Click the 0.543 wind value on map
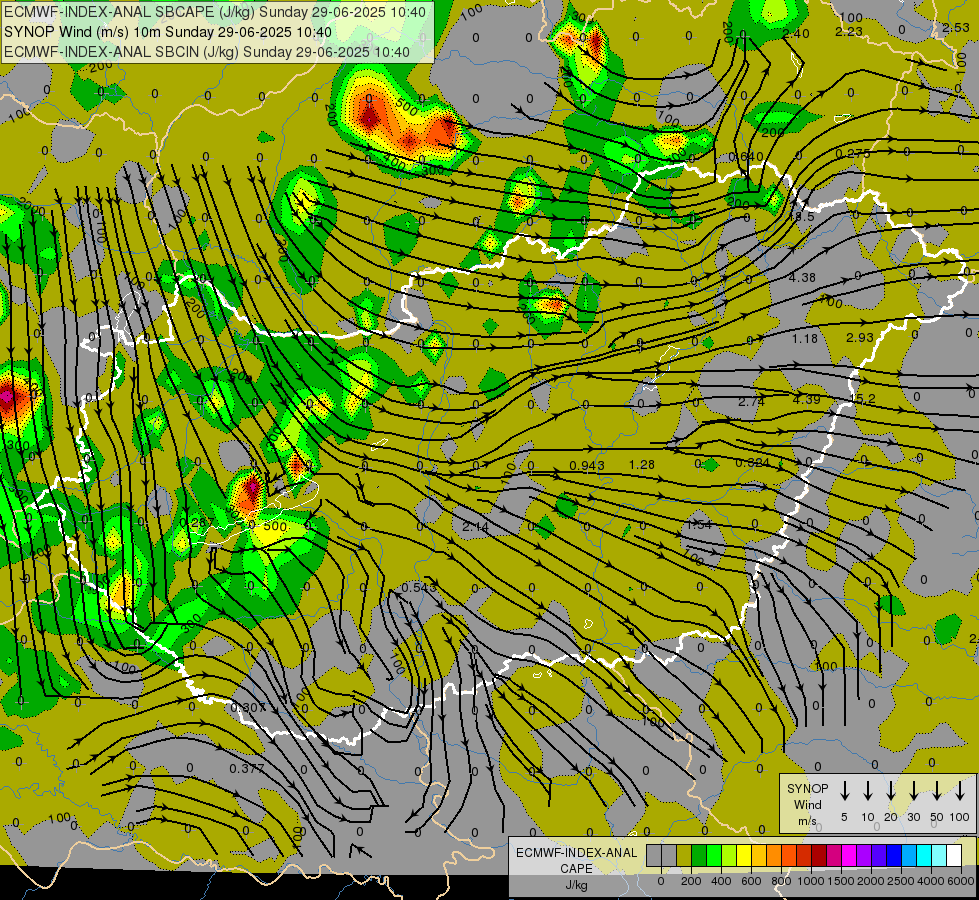This screenshot has height=900, width=979. [x=419, y=587]
